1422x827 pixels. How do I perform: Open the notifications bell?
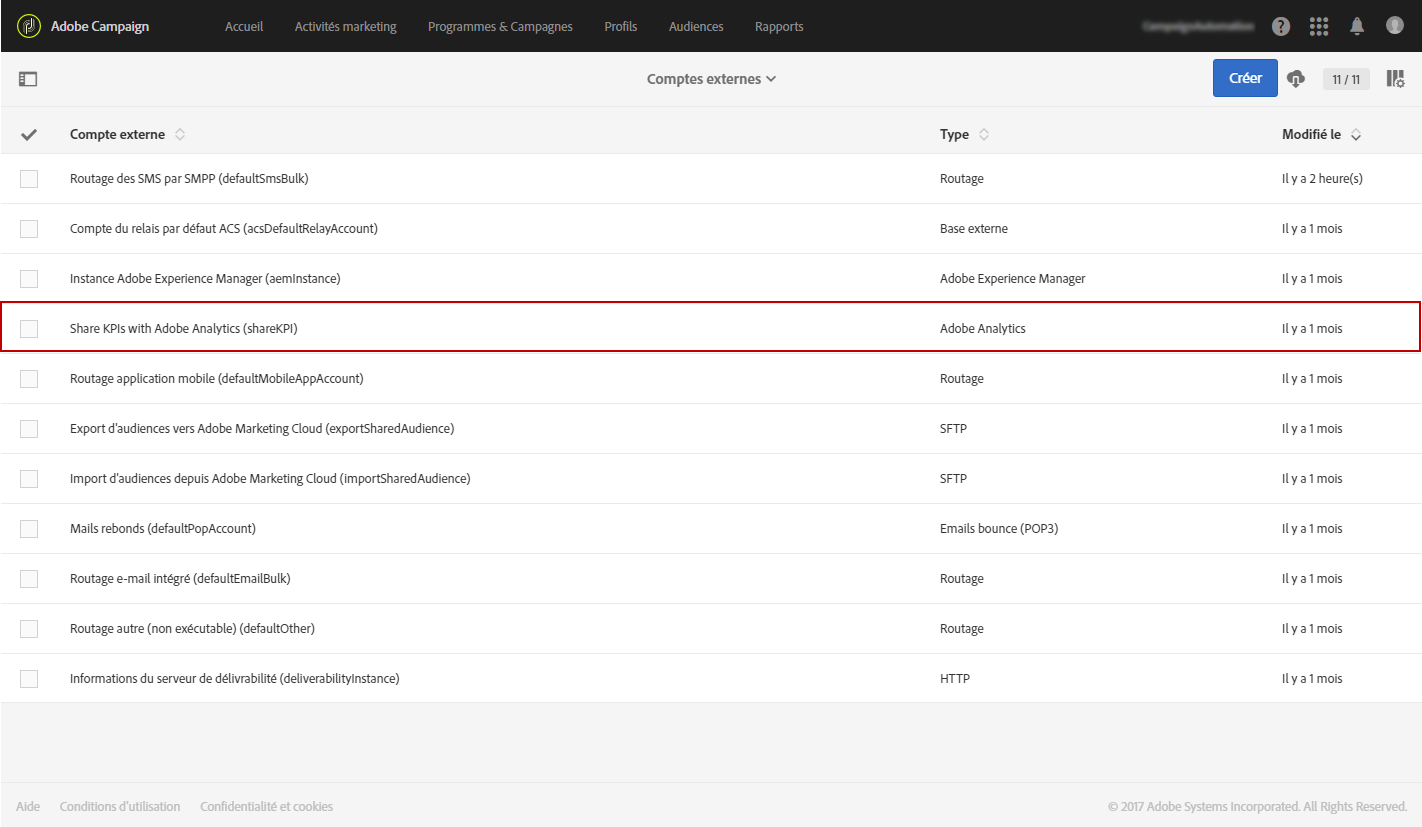tap(1357, 27)
